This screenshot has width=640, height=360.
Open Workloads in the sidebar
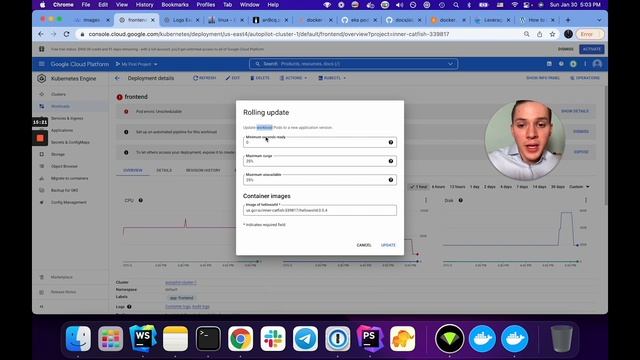pyautogui.click(x=60, y=106)
